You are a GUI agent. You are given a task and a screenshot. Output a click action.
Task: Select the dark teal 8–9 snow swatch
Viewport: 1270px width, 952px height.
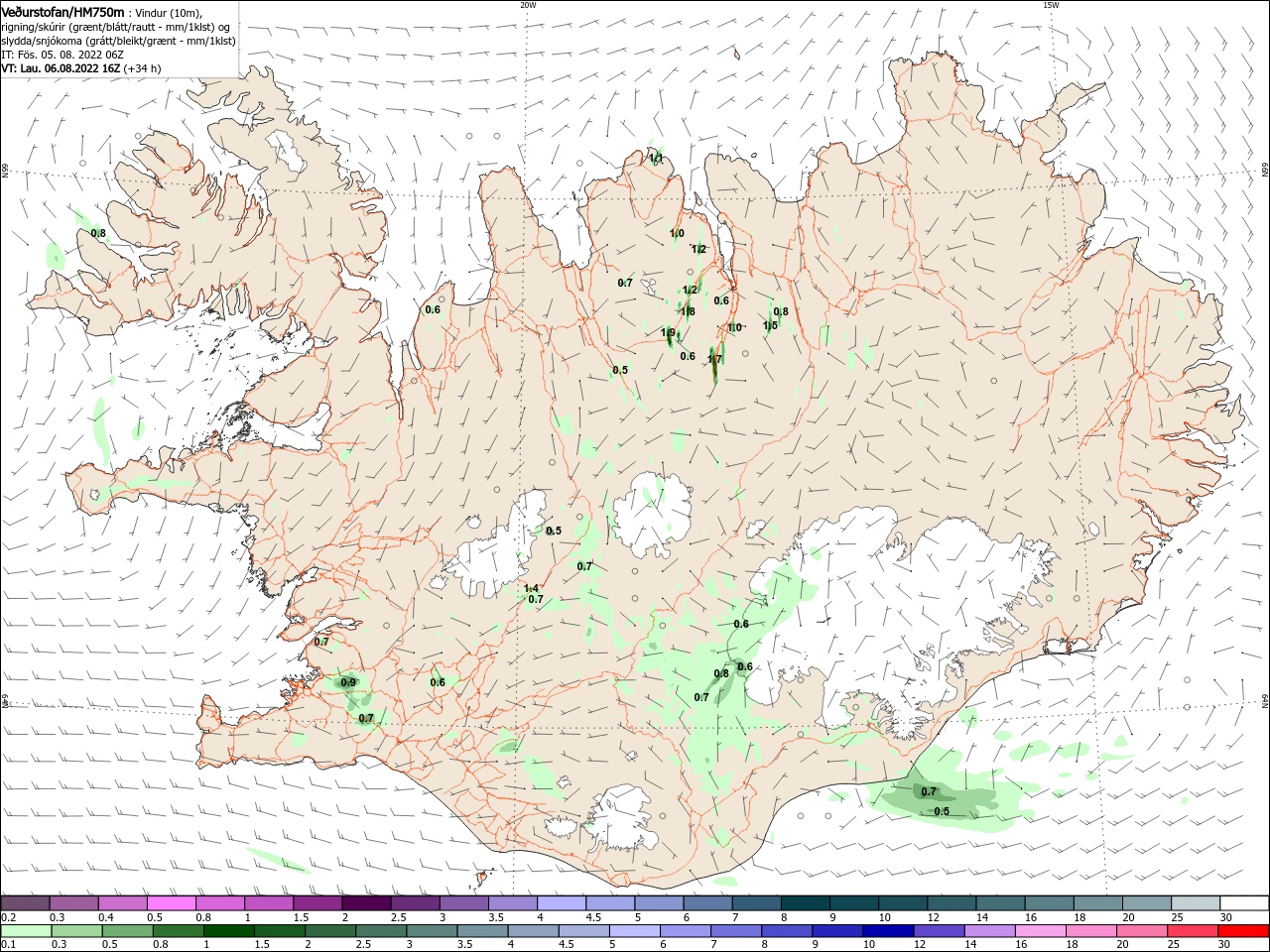point(807,903)
